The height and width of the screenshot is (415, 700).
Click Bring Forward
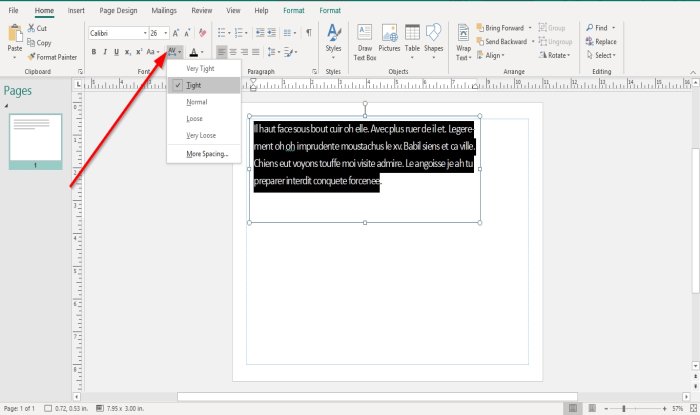[500, 28]
